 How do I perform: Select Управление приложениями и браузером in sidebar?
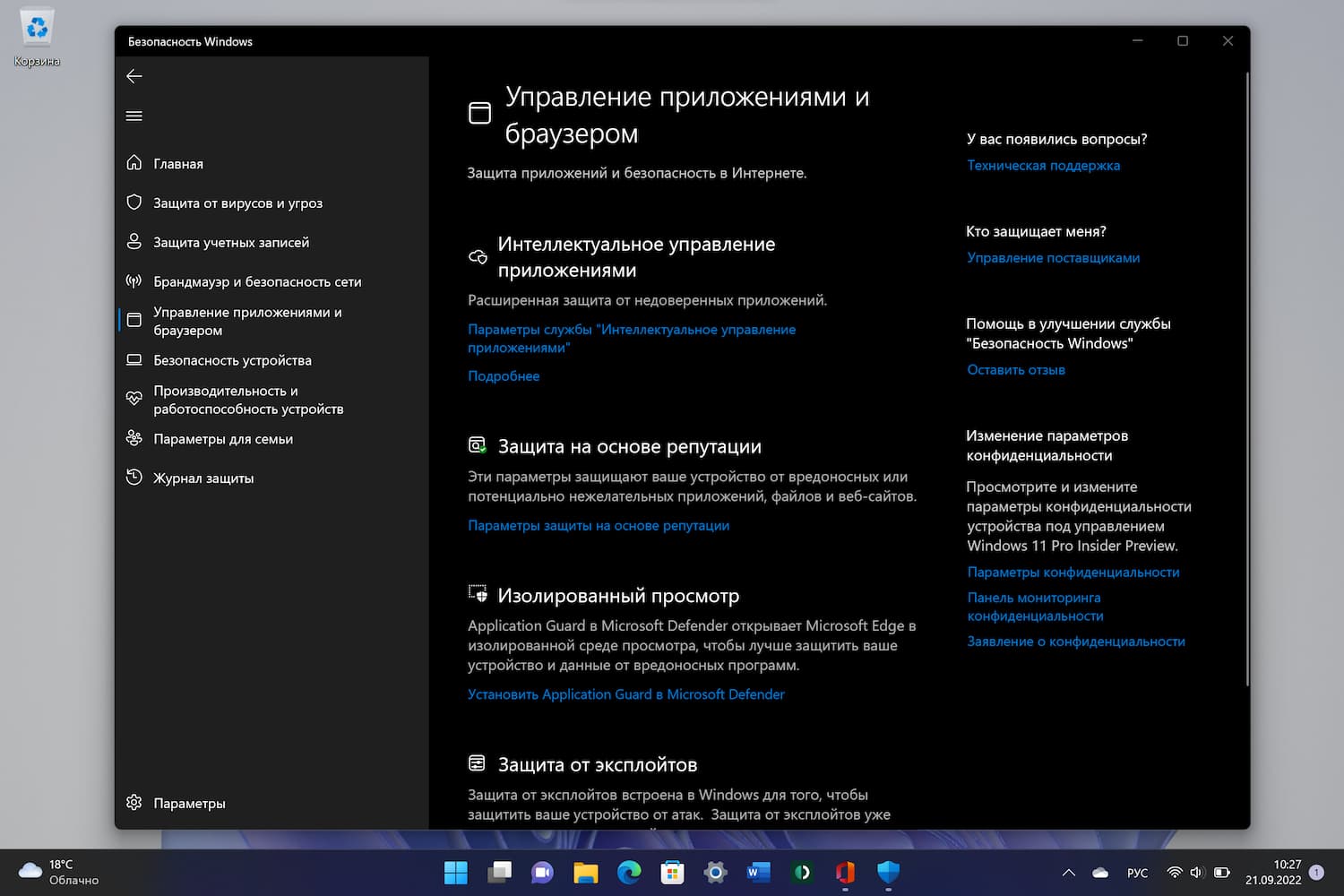pyautogui.click(x=247, y=321)
